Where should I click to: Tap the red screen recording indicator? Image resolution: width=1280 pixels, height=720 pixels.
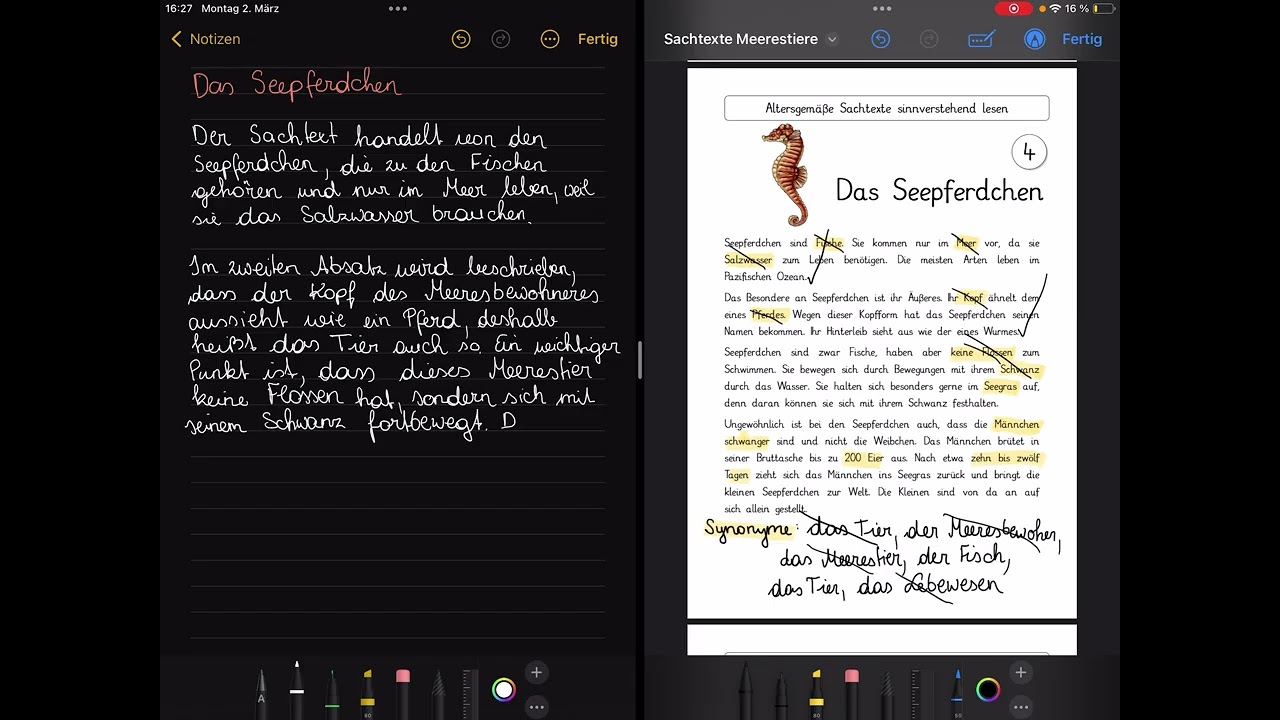click(1013, 8)
